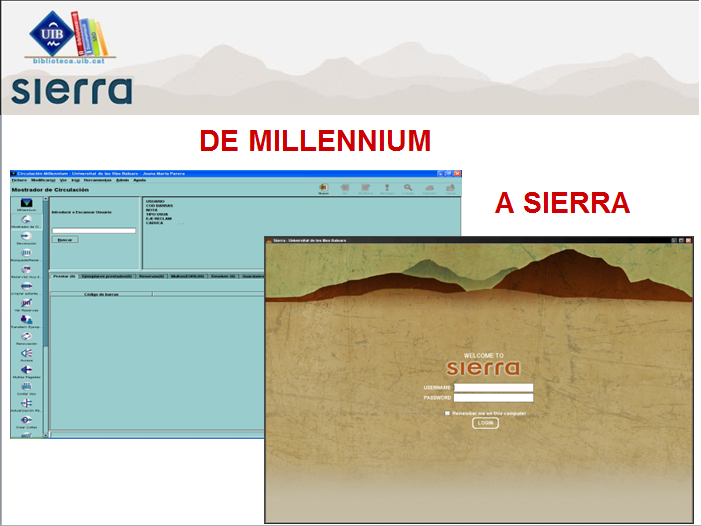701x526 pixels.
Task: Check Remember me on this computer
Action: pyautogui.click(x=447, y=413)
